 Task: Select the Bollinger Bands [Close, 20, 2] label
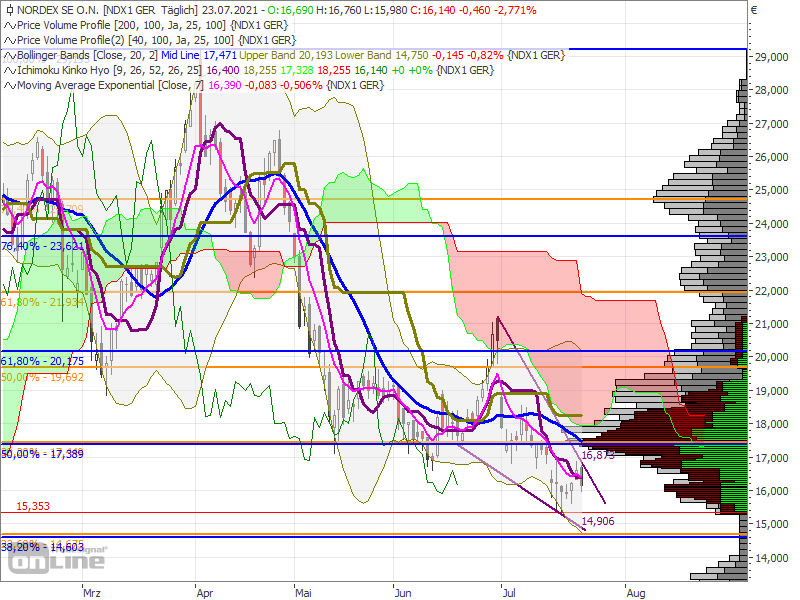pyautogui.click(x=87, y=55)
